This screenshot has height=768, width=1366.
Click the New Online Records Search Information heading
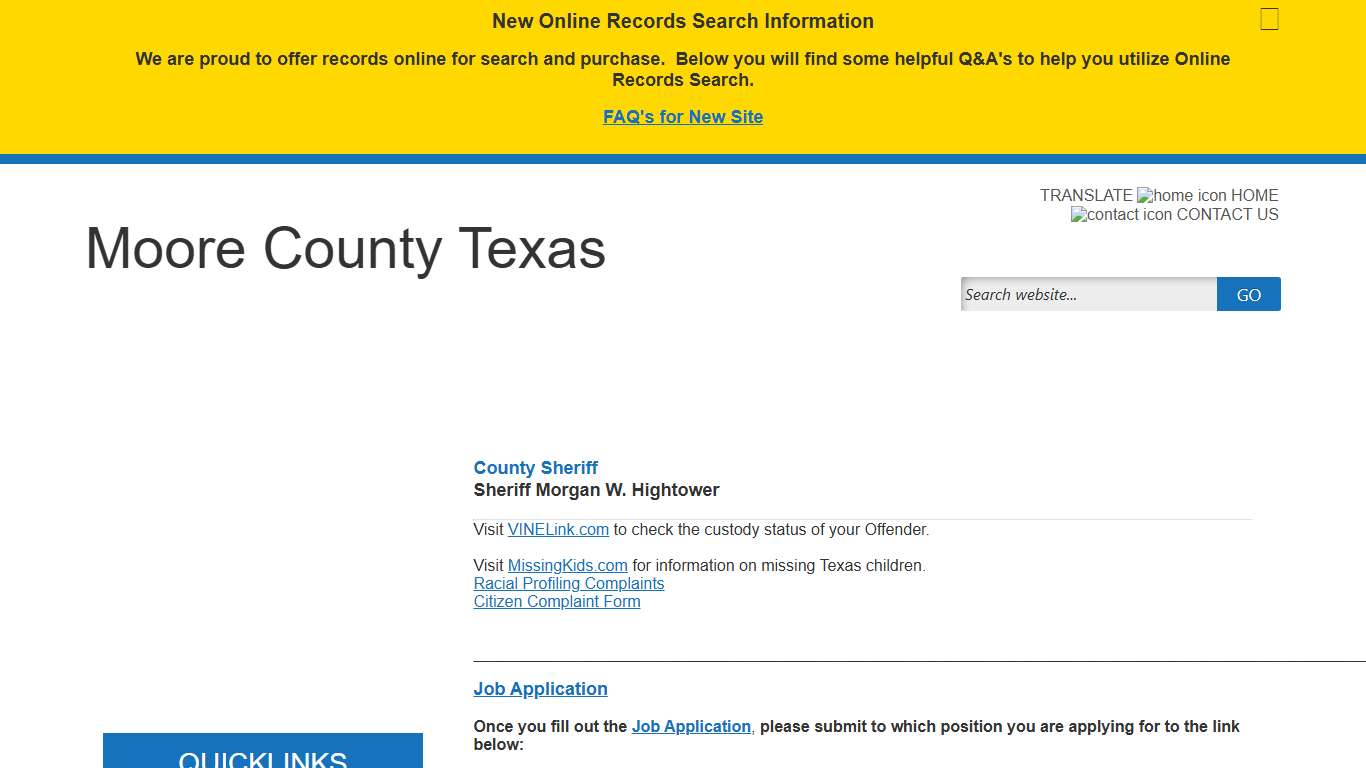coord(683,21)
